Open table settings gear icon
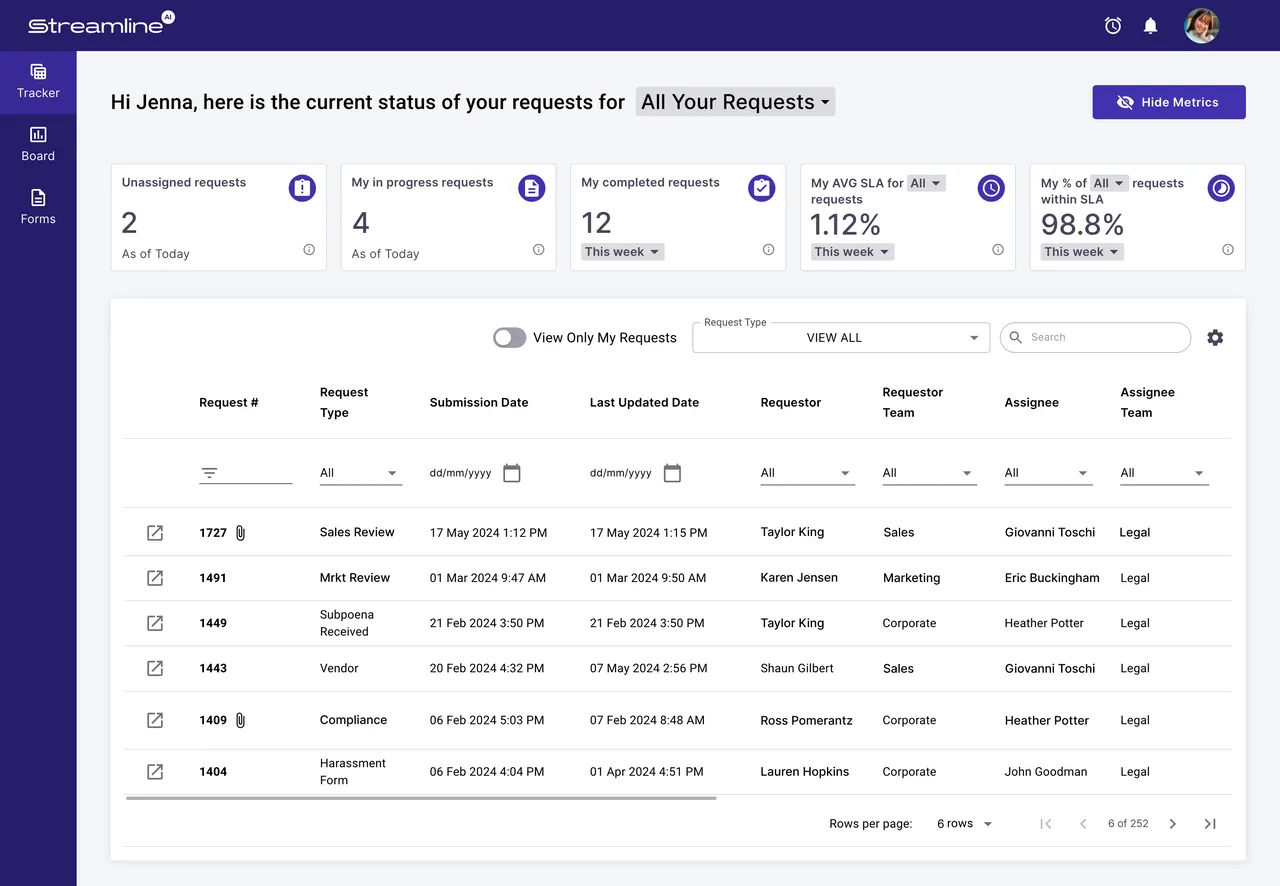1280x886 pixels. click(1215, 338)
